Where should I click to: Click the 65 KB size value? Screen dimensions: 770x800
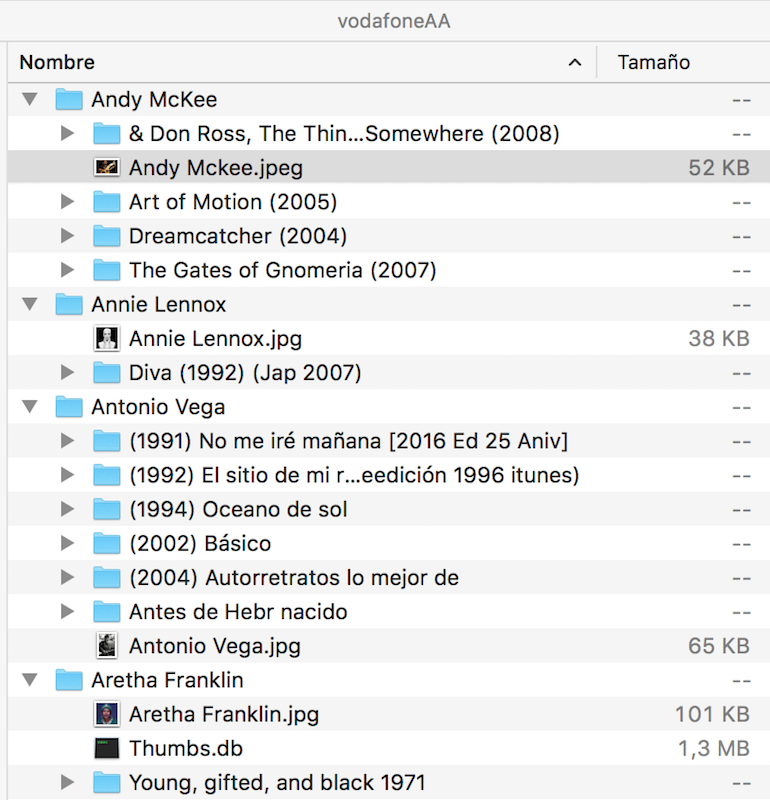(x=719, y=645)
